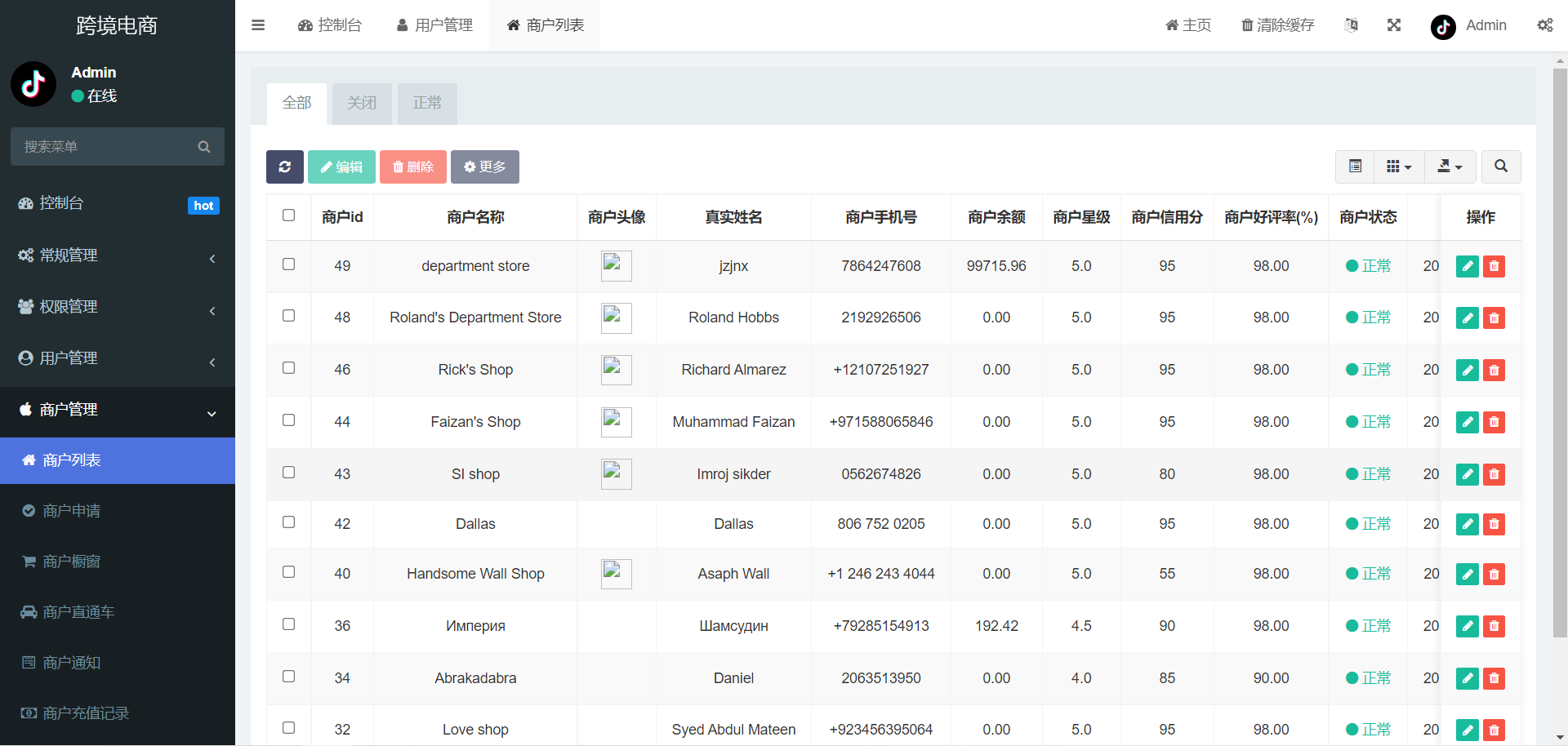Image resolution: width=1568 pixels, height=746 pixels.
Task: Switch to the 关闭 filter tab
Action: [362, 103]
